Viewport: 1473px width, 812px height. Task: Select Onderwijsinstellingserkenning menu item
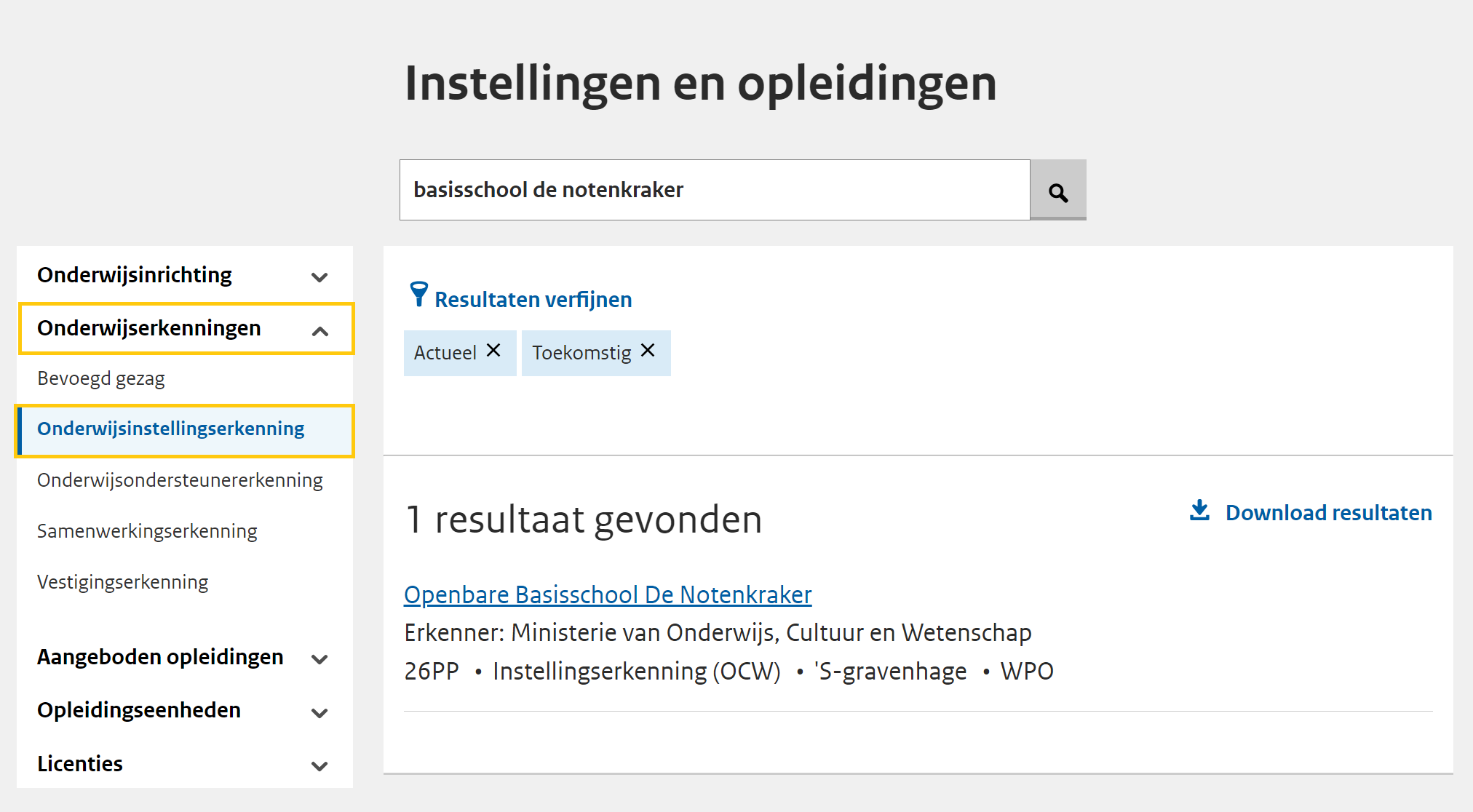[x=185, y=430]
